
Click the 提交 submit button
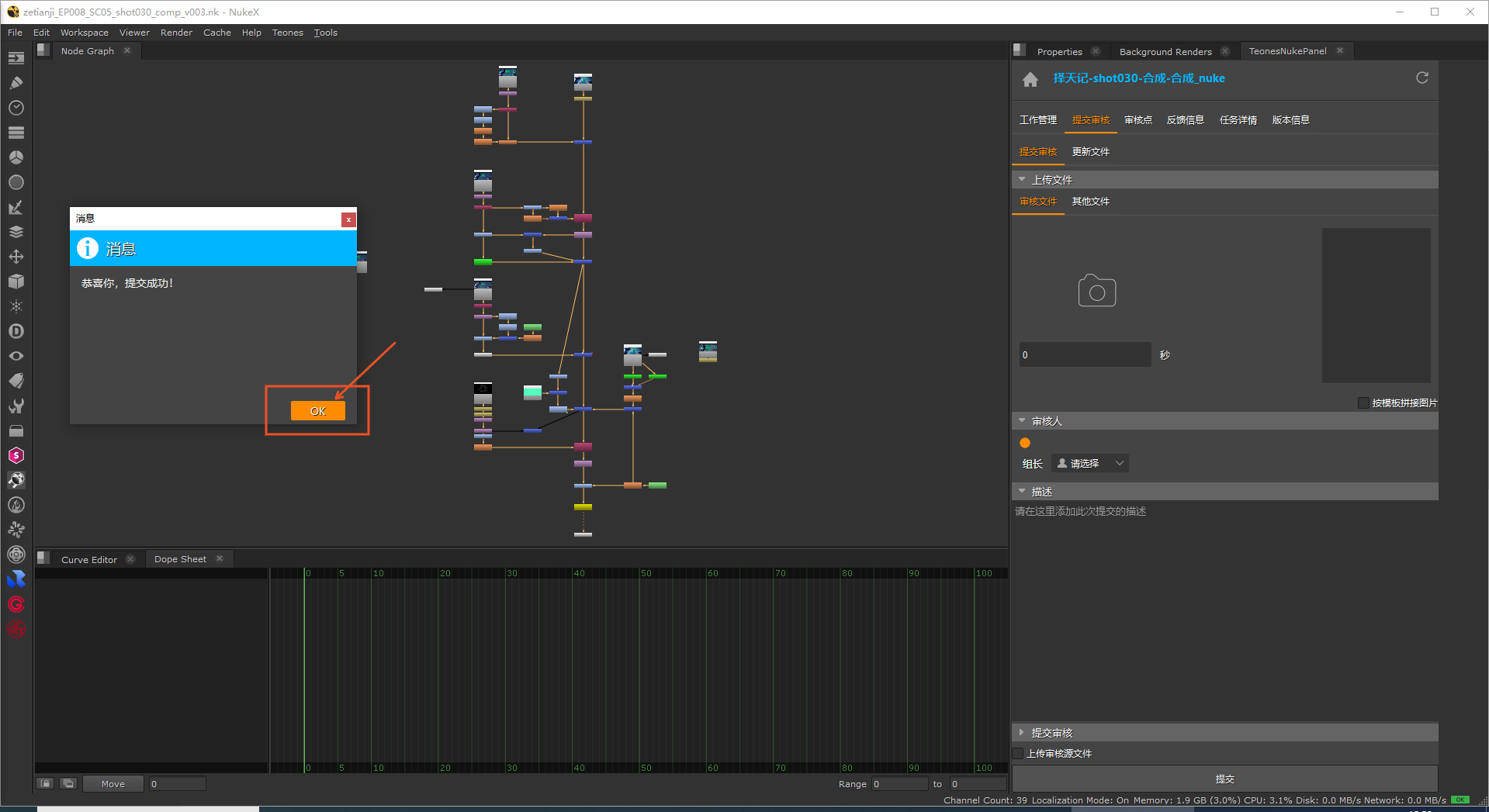pos(1224,779)
